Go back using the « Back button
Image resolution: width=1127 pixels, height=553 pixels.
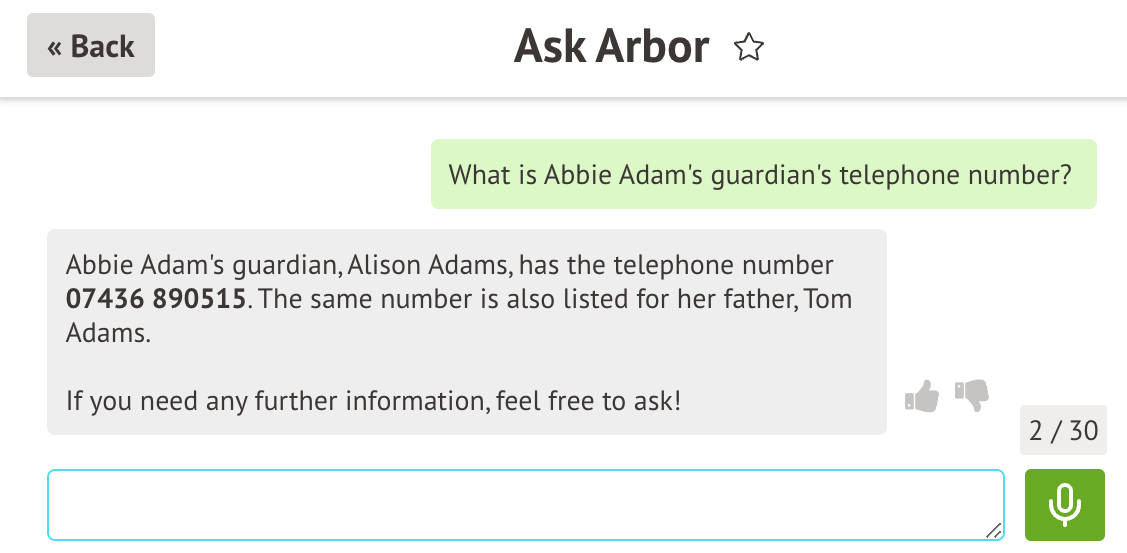pos(90,46)
